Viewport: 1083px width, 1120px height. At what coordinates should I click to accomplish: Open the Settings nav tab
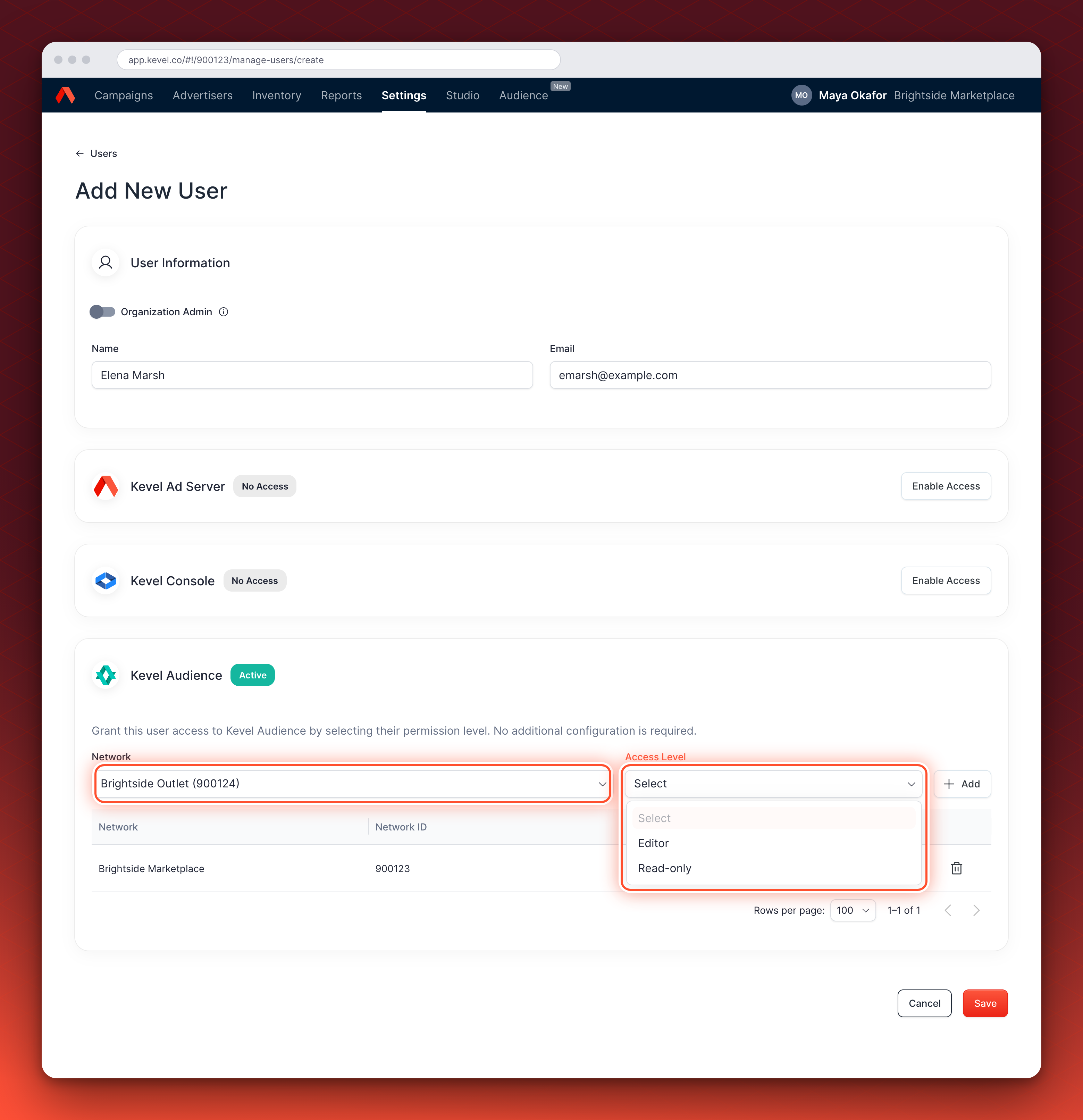404,95
